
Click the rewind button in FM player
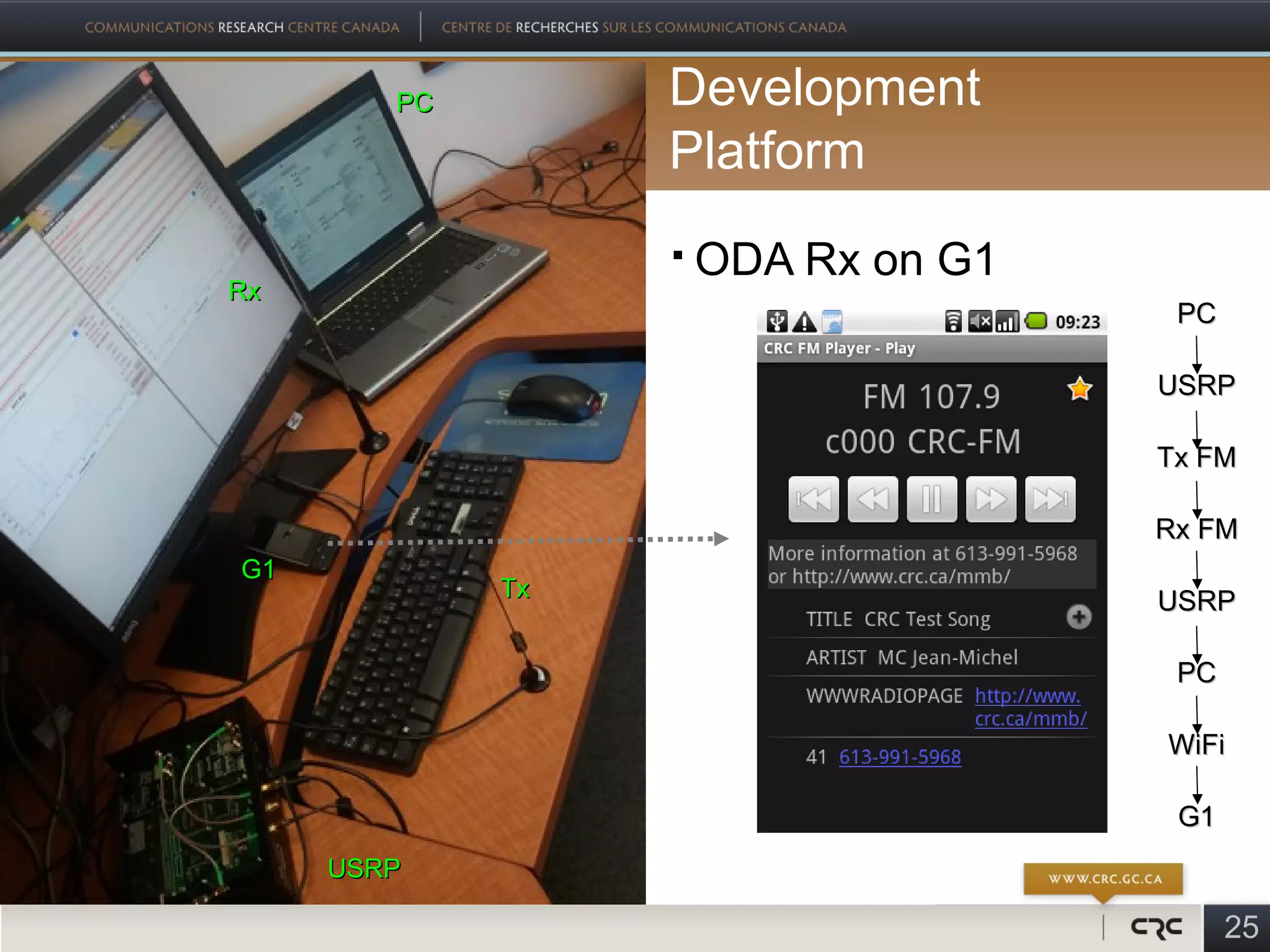click(x=873, y=499)
